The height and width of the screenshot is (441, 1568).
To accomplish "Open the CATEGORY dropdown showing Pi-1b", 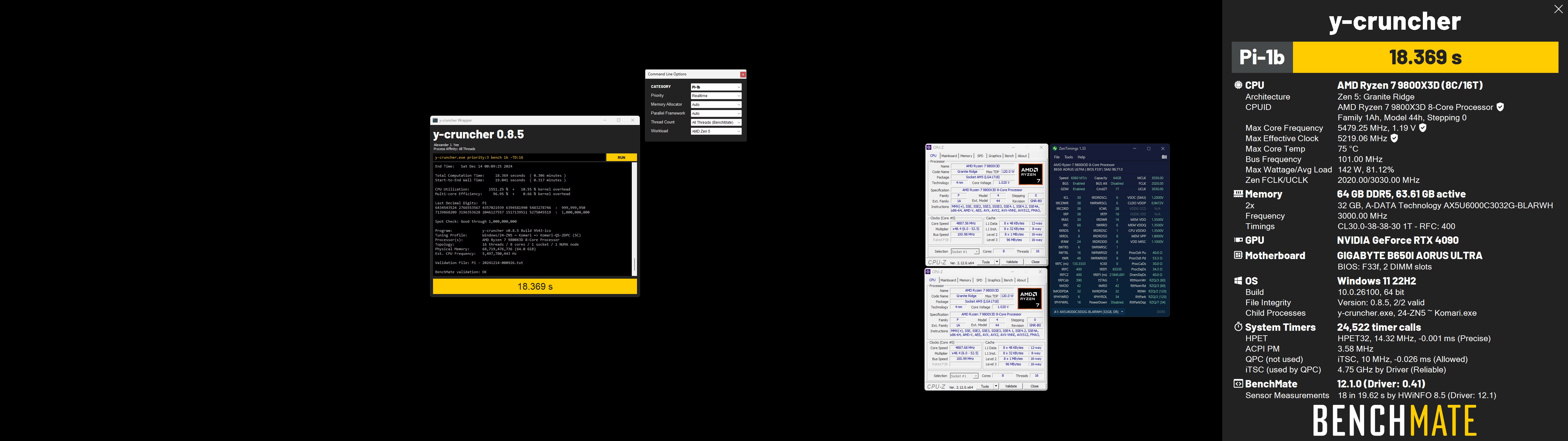I will tap(716, 87).
